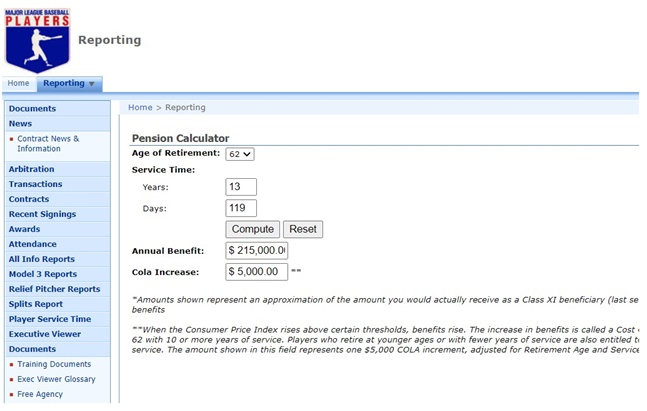Image resolution: width=647 pixels, height=411 pixels.
Task: Go to Recent Signings section
Action: 43,214
